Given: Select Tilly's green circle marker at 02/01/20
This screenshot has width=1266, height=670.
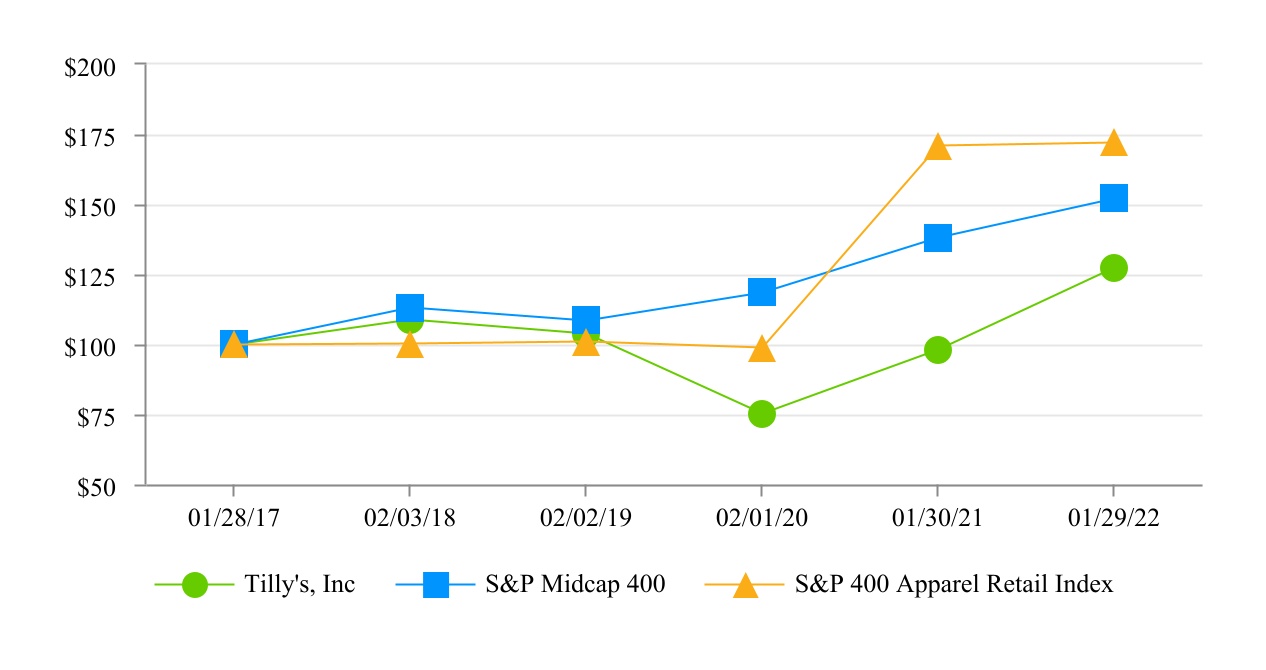Looking at the screenshot, I should [761, 414].
